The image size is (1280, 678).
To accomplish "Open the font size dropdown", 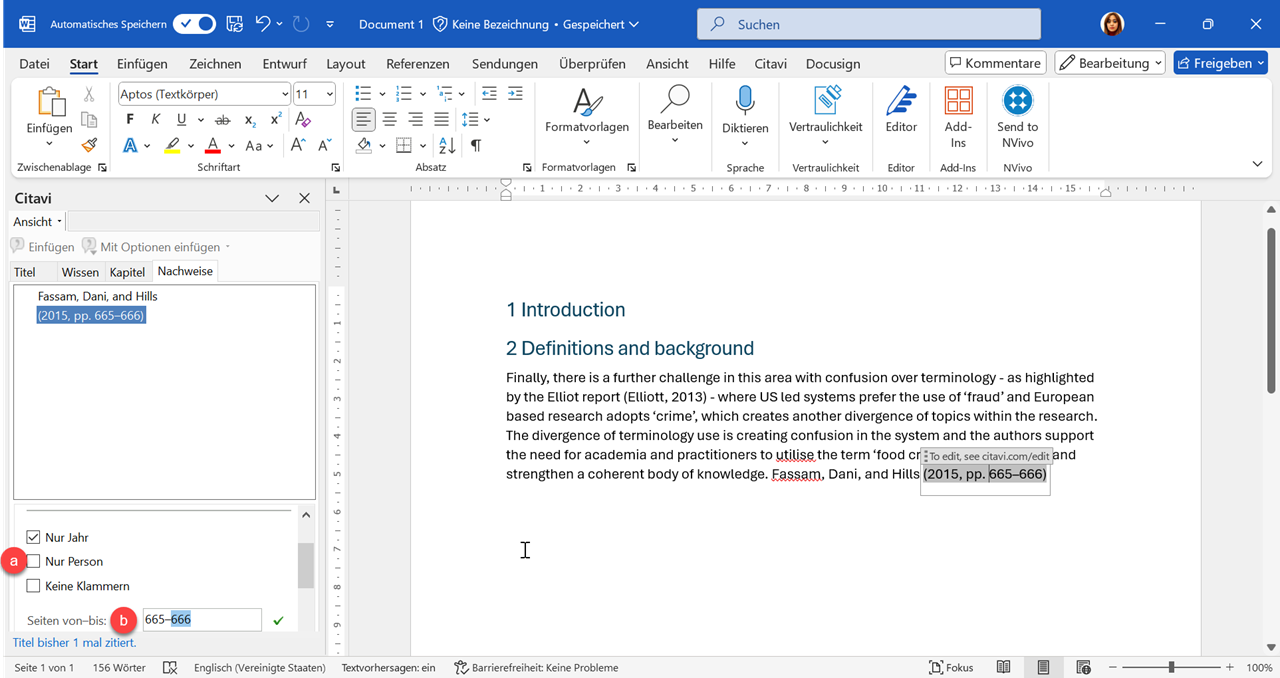I will pos(329,94).
